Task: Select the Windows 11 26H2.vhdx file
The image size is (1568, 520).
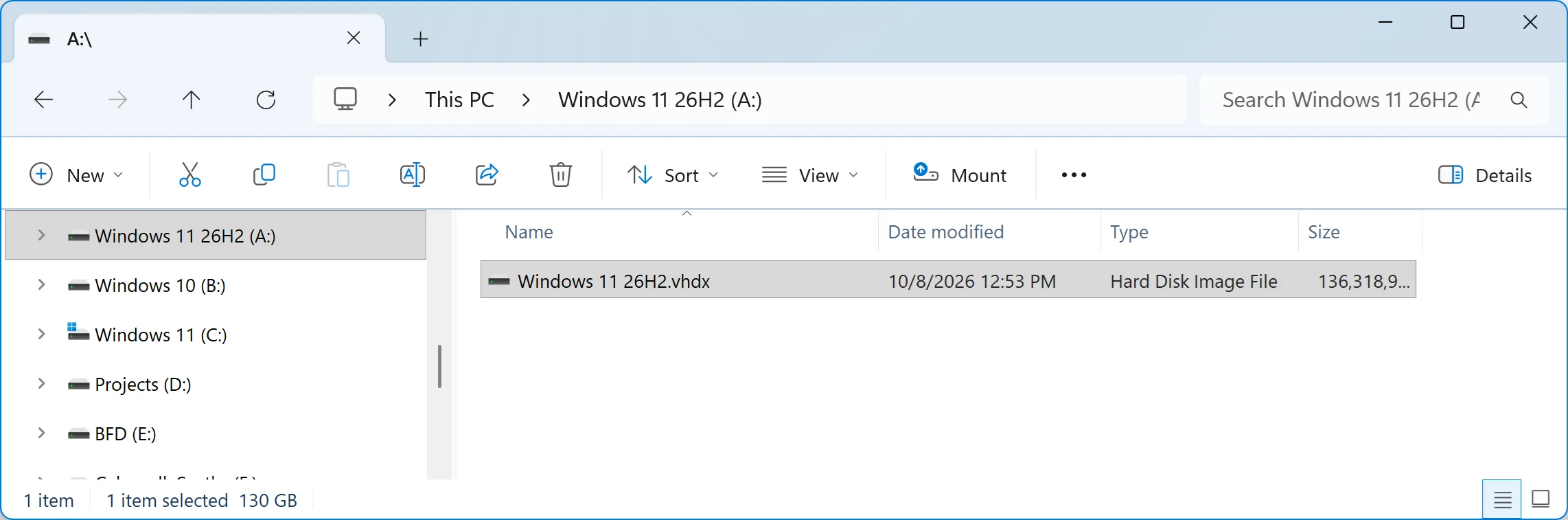Action: (x=948, y=280)
